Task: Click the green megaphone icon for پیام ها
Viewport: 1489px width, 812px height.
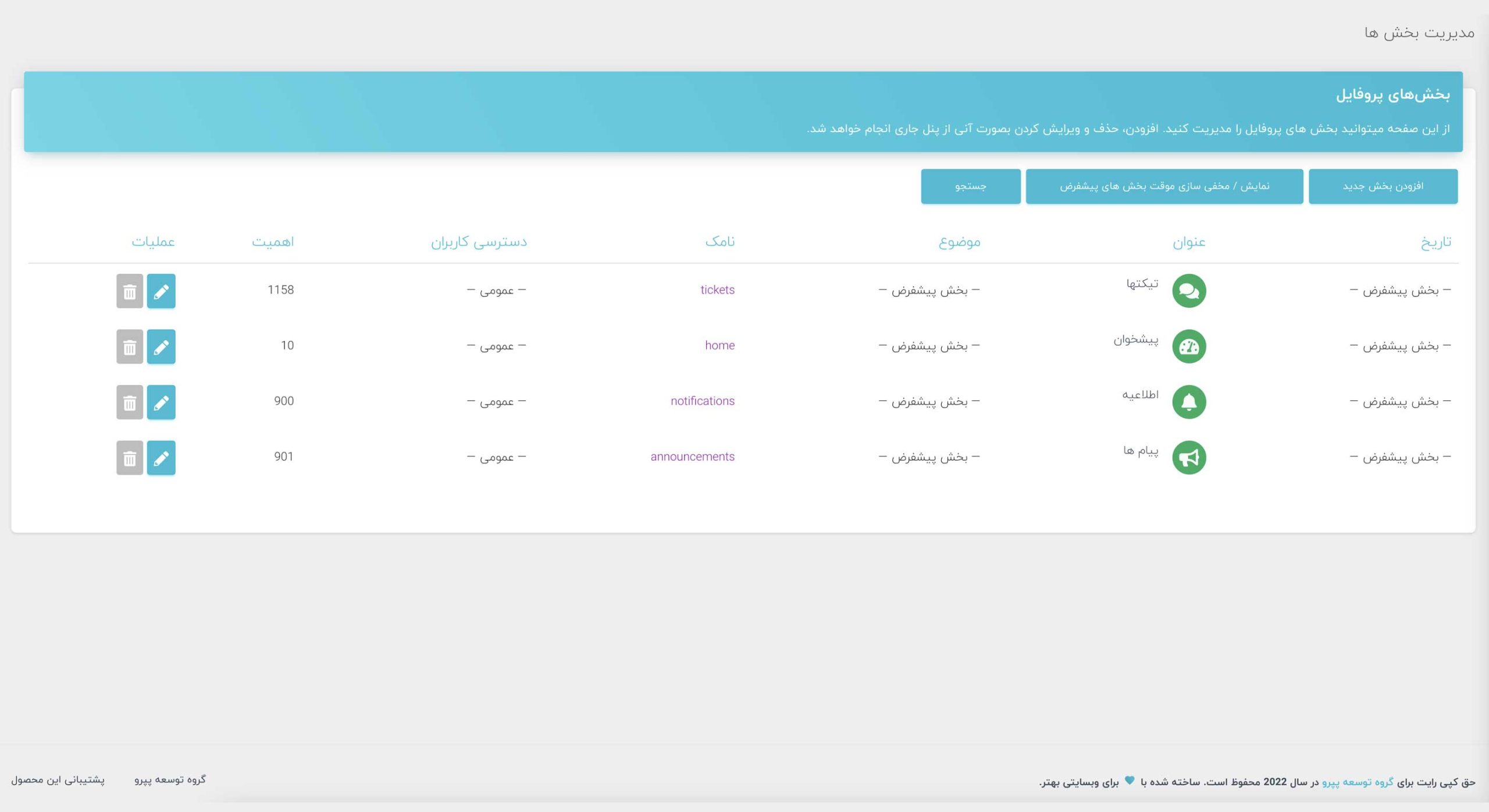Action: (x=1189, y=458)
